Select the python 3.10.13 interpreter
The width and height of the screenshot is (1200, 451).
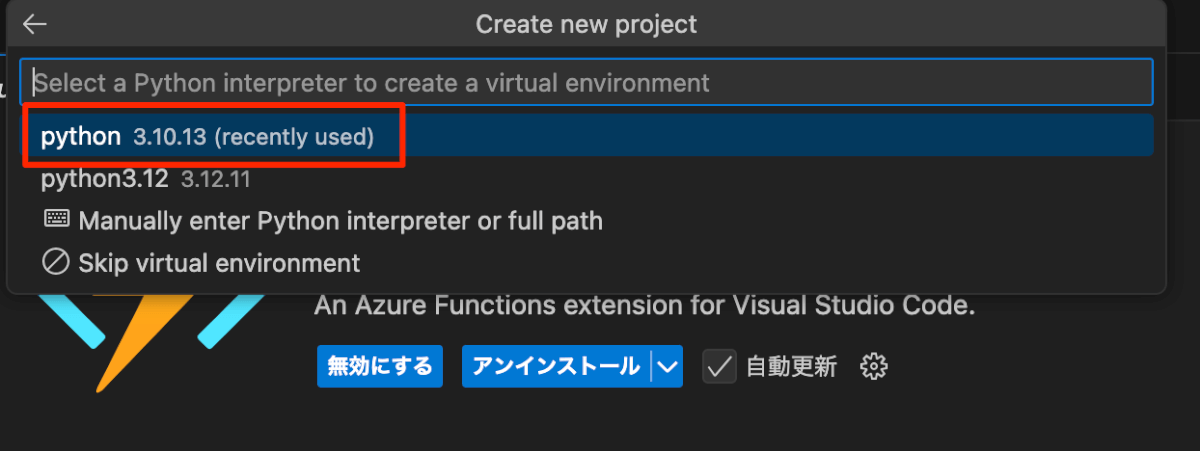pyautogui.click(x=80, y=136)
